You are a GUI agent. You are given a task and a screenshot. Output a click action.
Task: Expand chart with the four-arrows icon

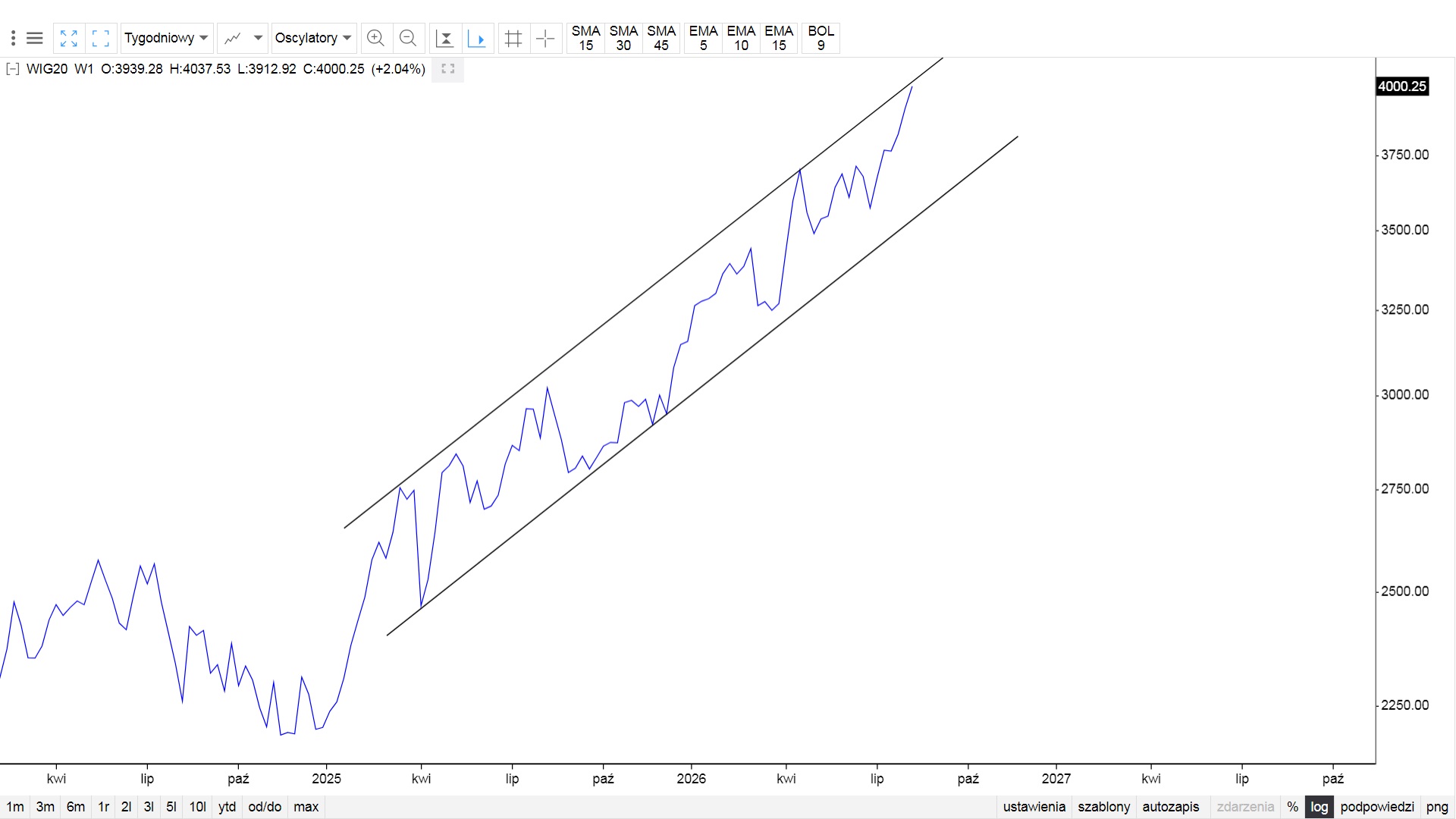point(69,38)
